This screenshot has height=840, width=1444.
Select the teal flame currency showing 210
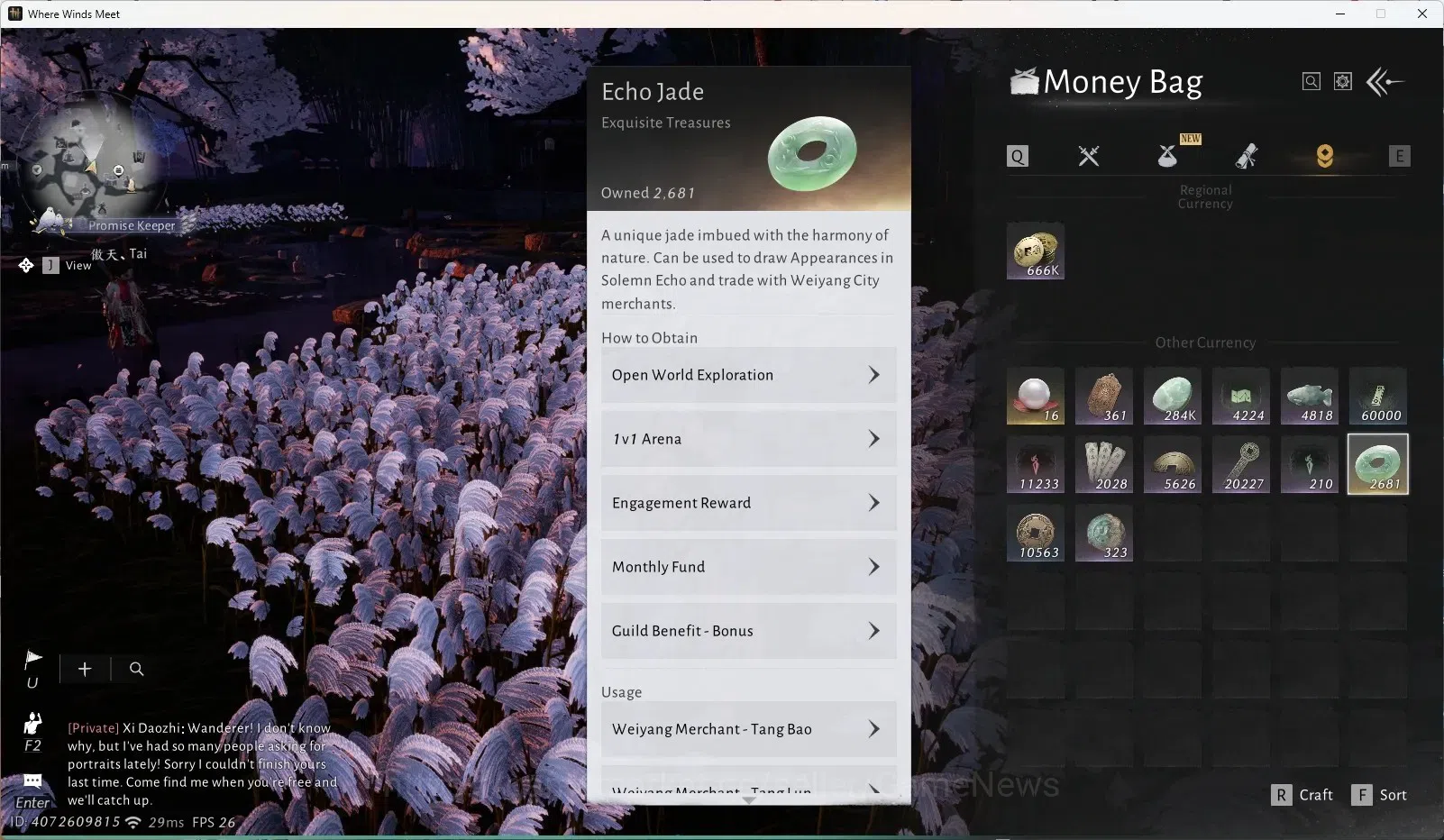[1310, 464]
